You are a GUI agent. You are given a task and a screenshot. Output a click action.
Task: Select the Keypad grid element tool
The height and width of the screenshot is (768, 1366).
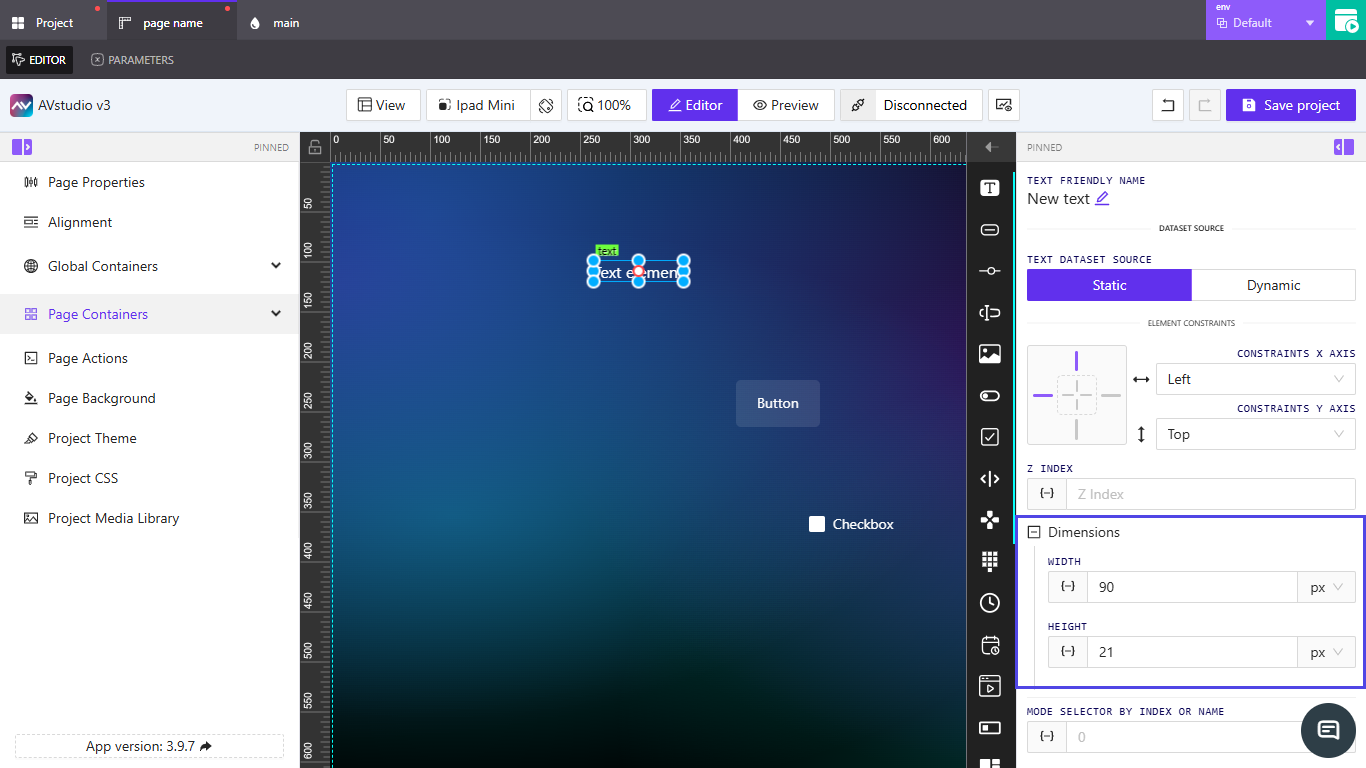tap(990, 561)
